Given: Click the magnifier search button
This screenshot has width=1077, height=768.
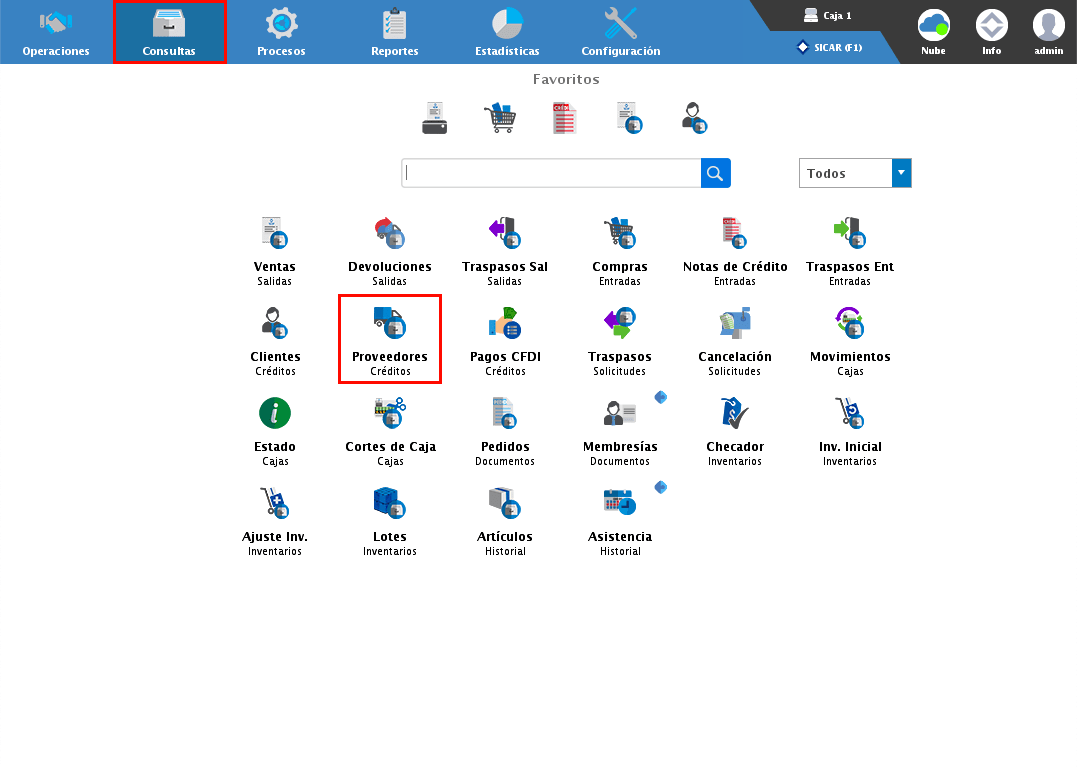Looking at the screenshot, I should click(x=715, y=173).
